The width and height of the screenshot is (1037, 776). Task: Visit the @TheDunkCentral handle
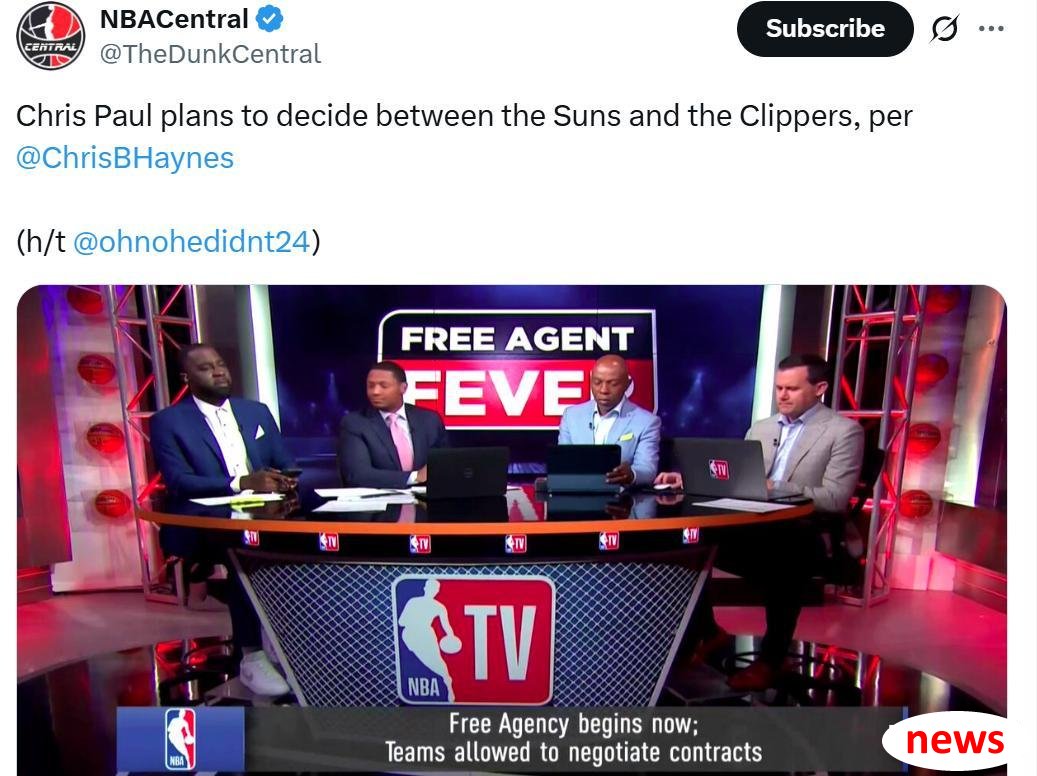[x=210, y=54]
